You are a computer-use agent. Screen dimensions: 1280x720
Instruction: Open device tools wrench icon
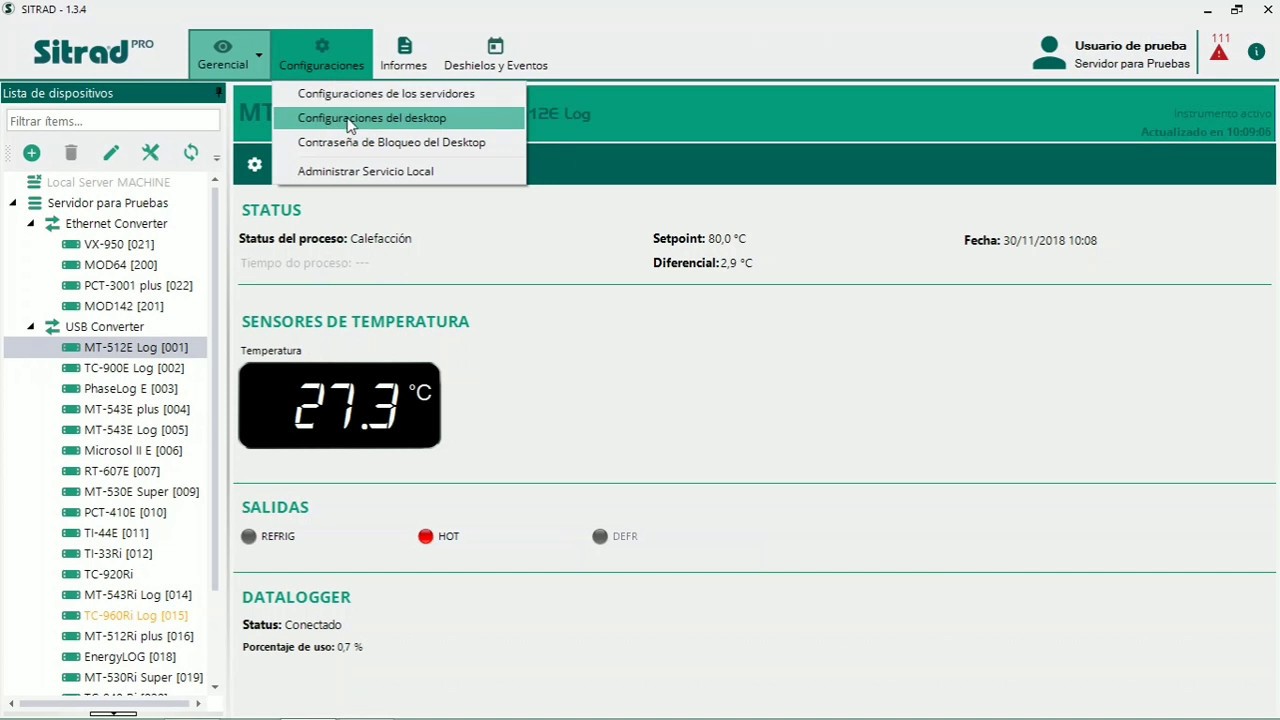pos(150,153)
